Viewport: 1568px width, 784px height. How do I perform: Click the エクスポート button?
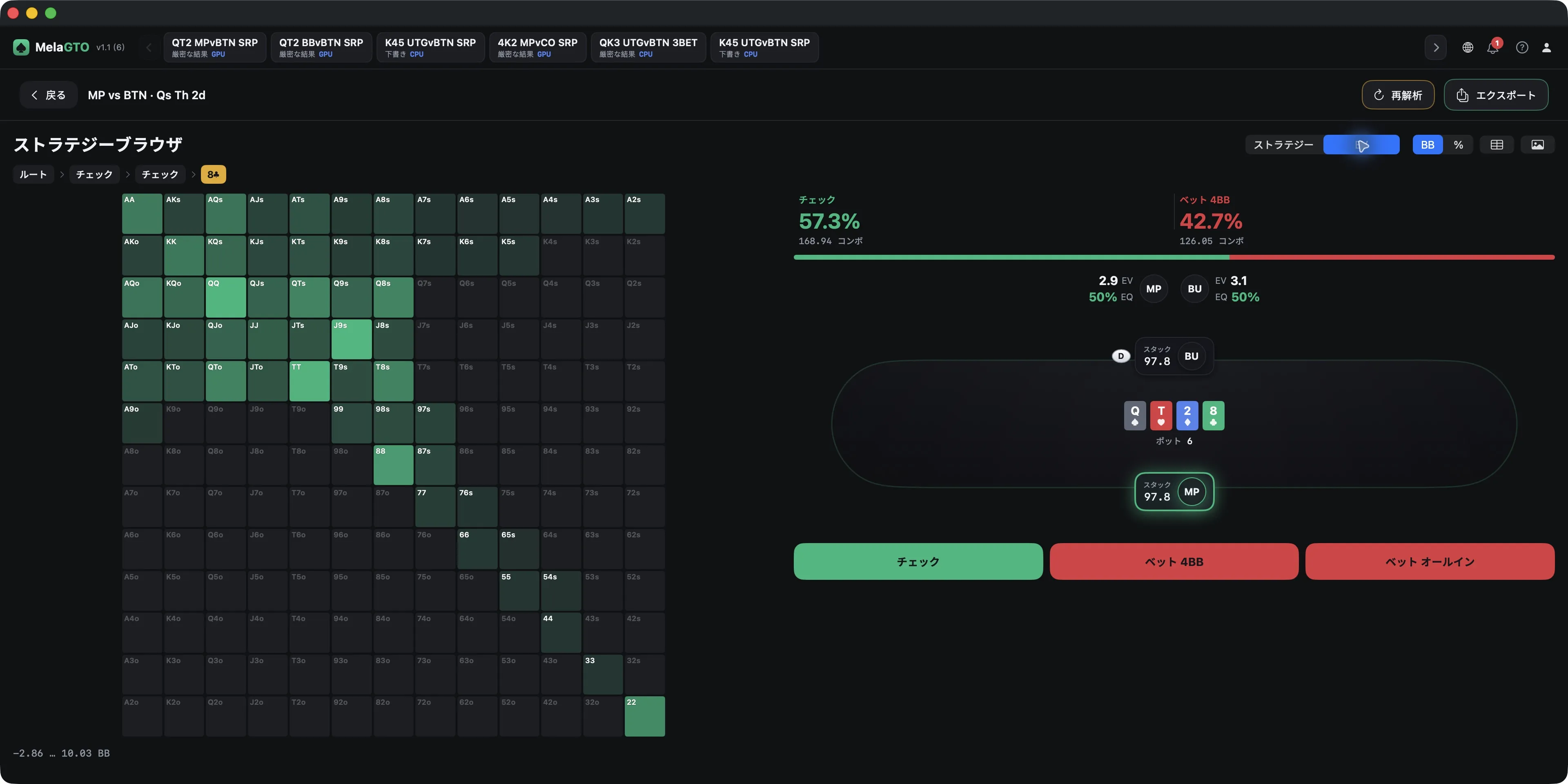(x=1496, y=95)
